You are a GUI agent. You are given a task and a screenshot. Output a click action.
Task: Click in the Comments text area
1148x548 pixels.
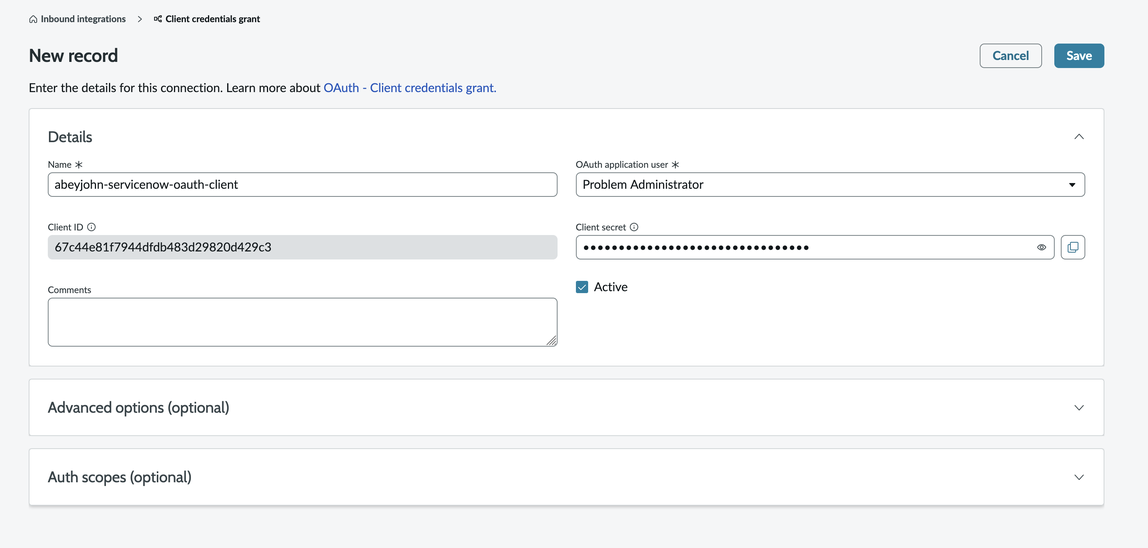[x=302, y=322]
